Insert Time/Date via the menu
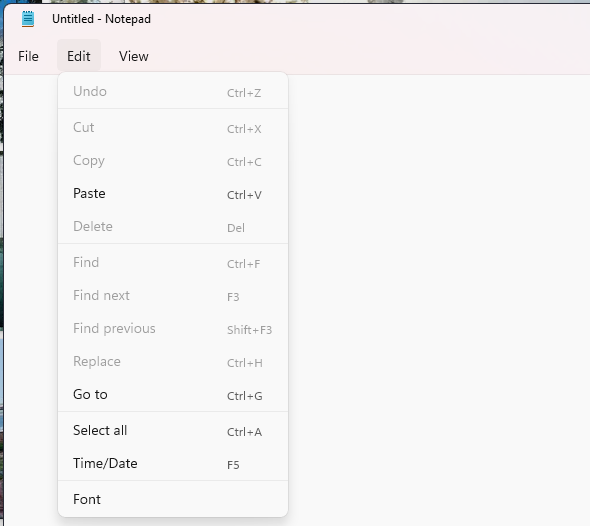Viewport: 590px width, 526px height. point(173,464)
